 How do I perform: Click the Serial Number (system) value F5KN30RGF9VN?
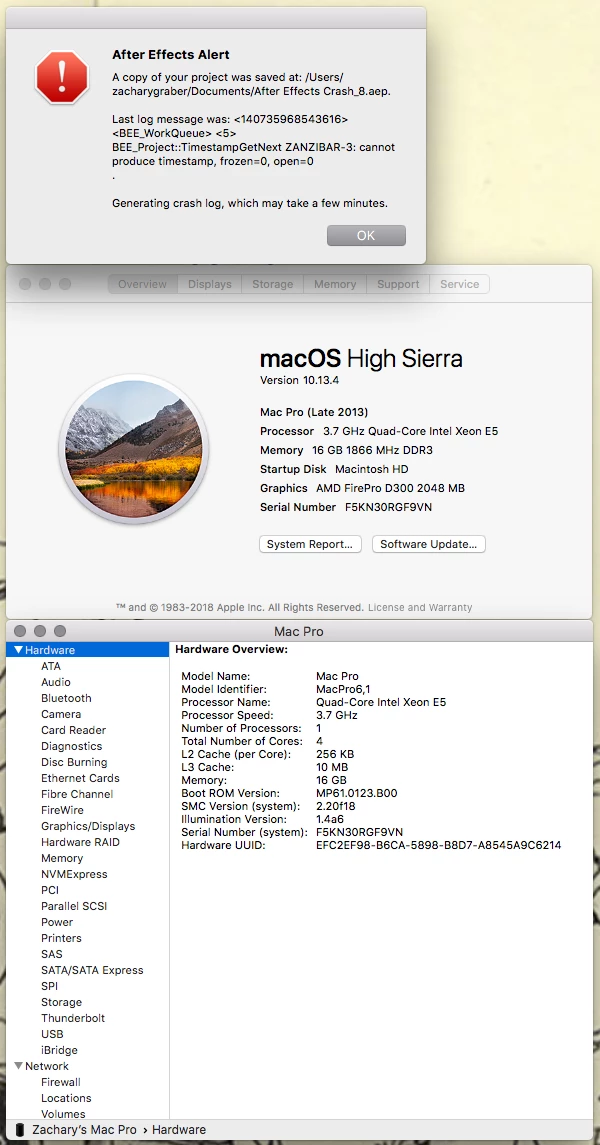coord(359,832)
